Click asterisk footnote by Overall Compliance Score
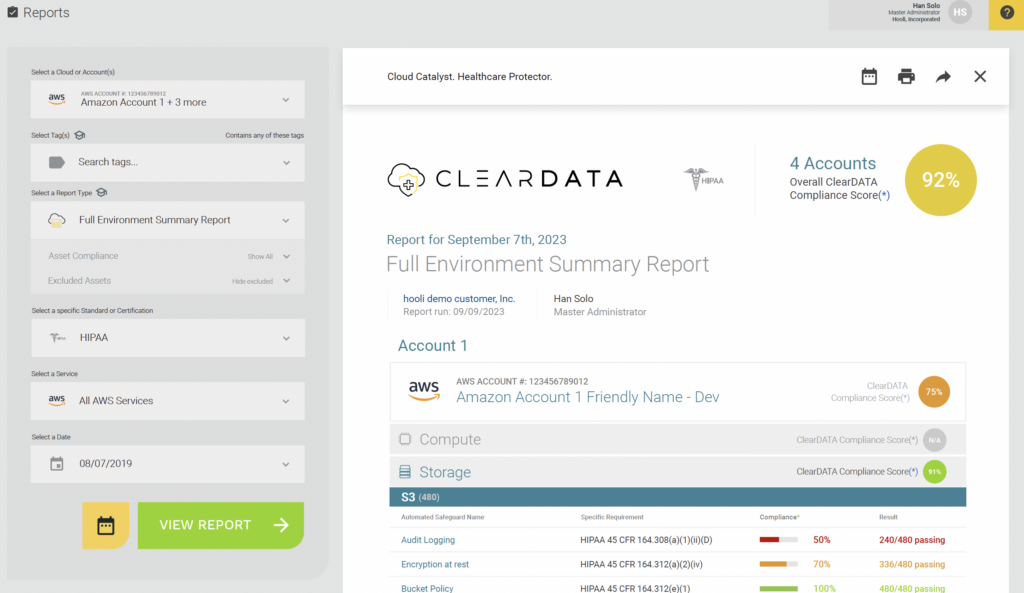Image resolution: width=1024 pixels, height=593 pixels. click(884, 195)
